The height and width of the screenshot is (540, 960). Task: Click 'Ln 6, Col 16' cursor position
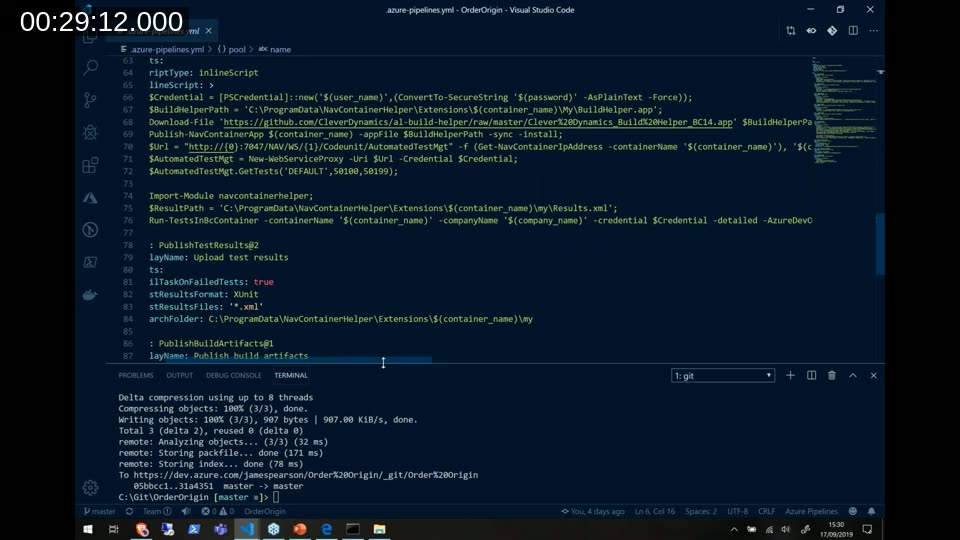pos(654,511)
